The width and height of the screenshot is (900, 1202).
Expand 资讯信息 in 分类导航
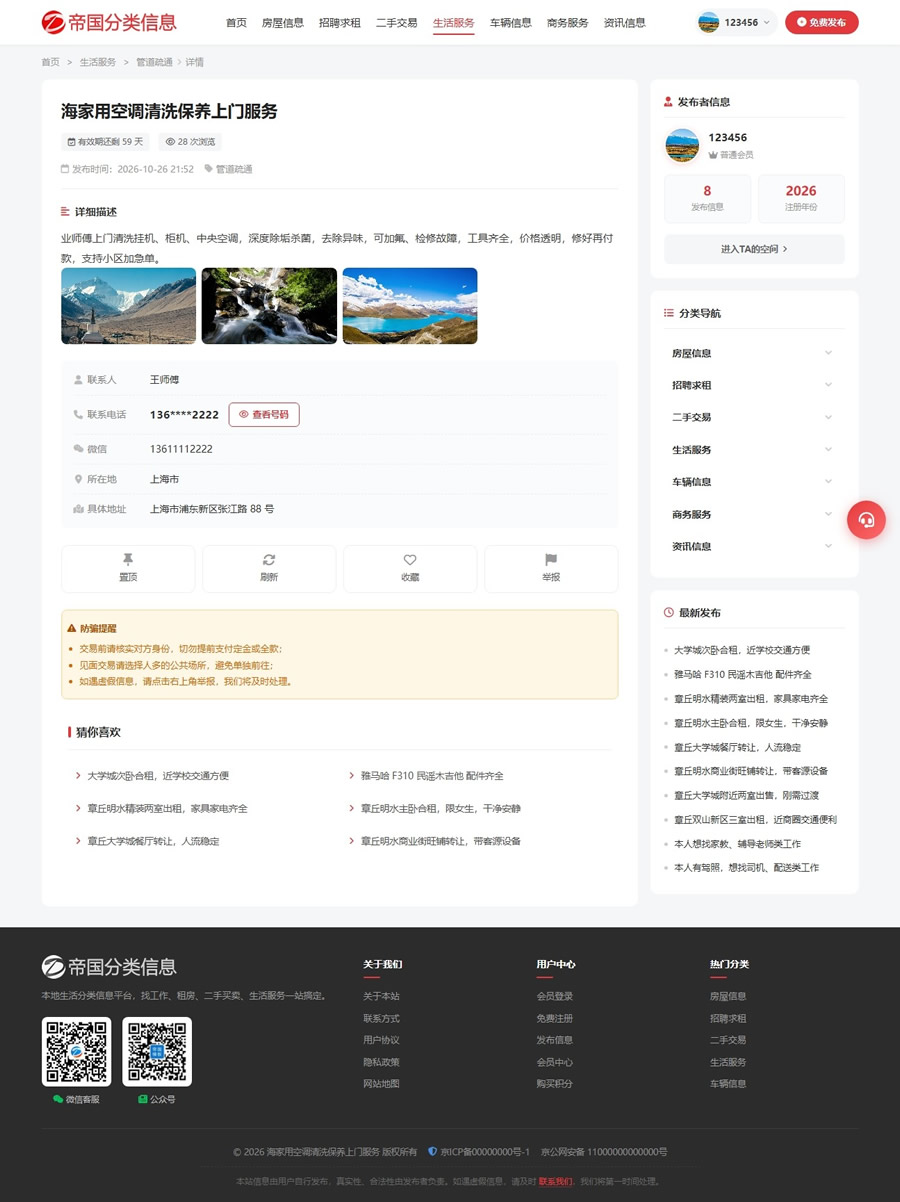coord(752,546)
